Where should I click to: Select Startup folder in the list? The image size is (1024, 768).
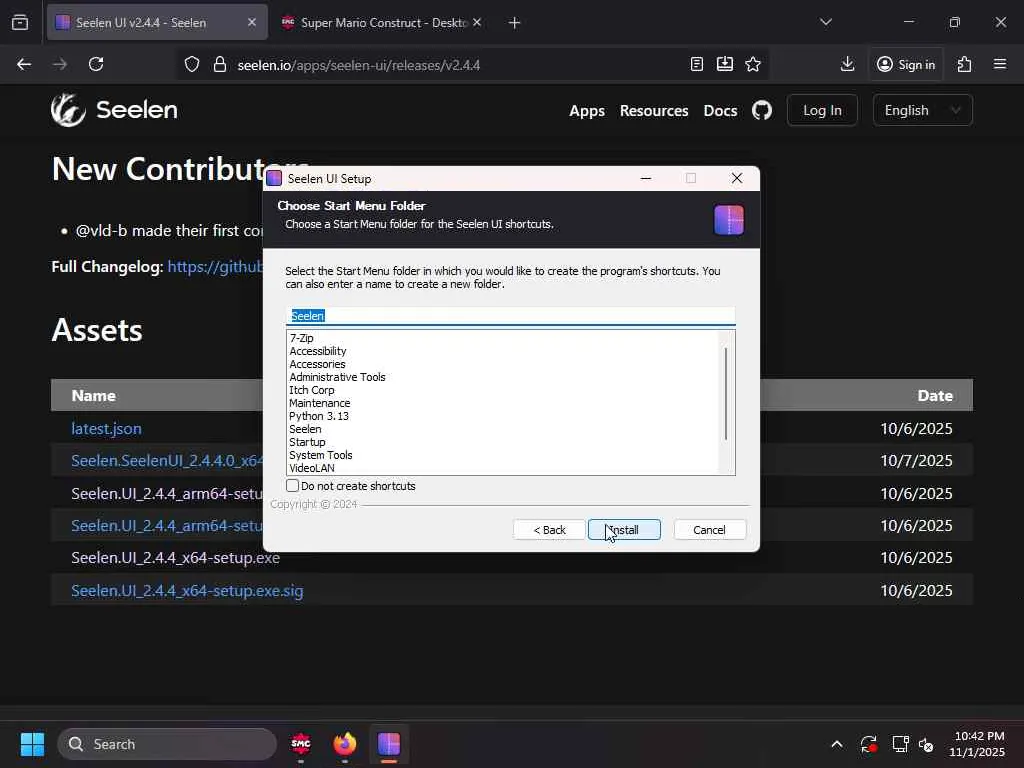tap(308, 442)
